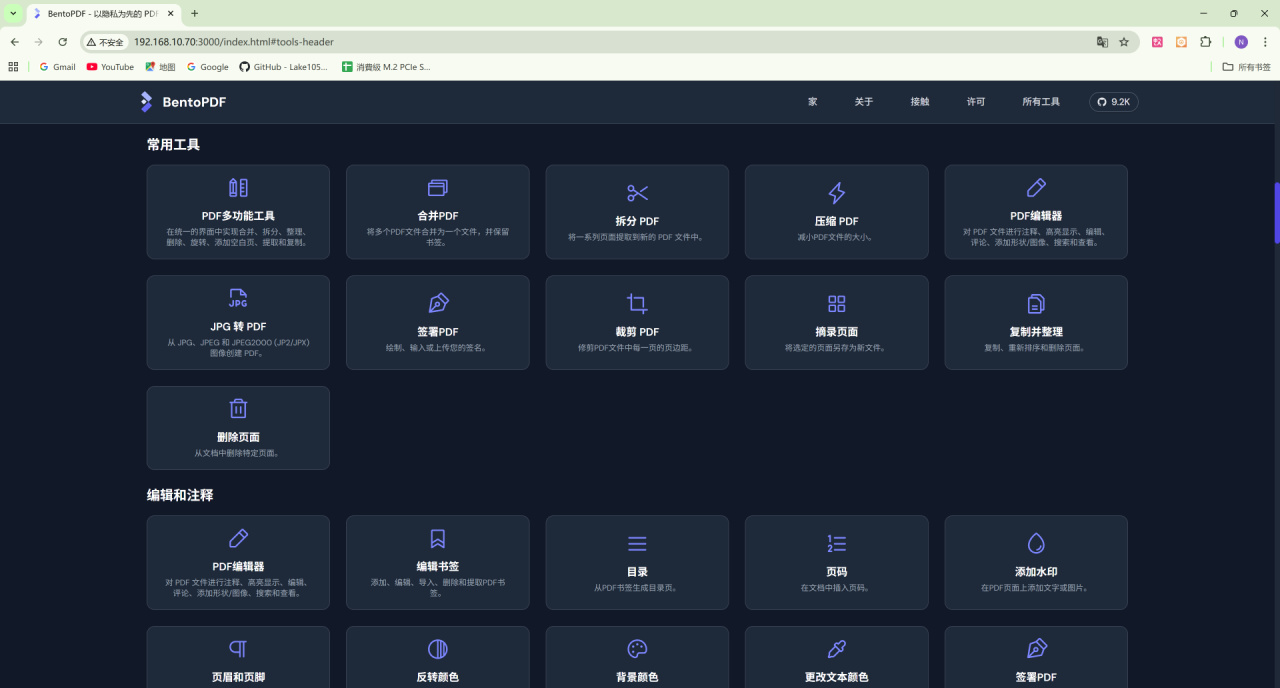Open the 删除页面 tool card title
Image resolution: width=1280 pixels, height=688 pixels.
click(x=238, y=437)
